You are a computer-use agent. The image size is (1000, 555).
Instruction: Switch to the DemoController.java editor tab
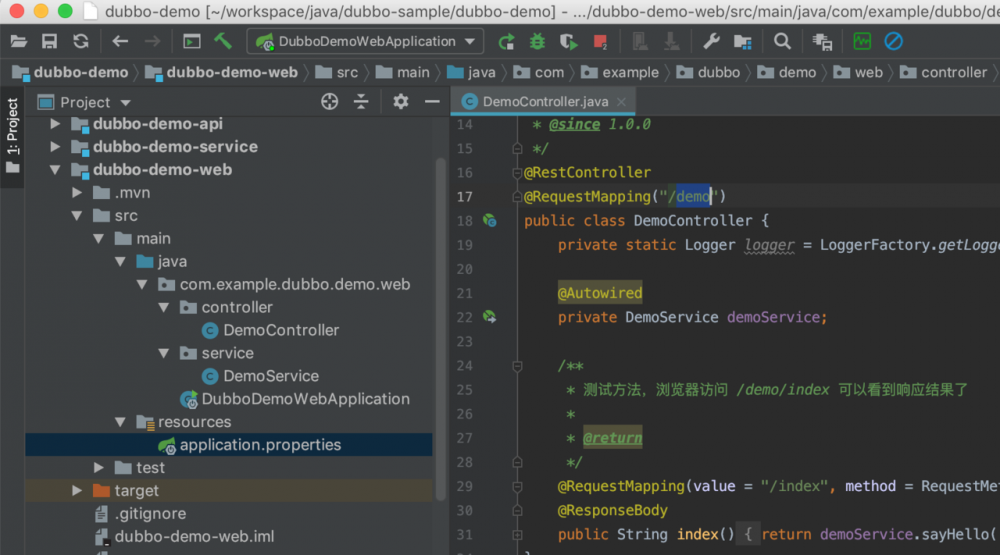pos(545,102)
